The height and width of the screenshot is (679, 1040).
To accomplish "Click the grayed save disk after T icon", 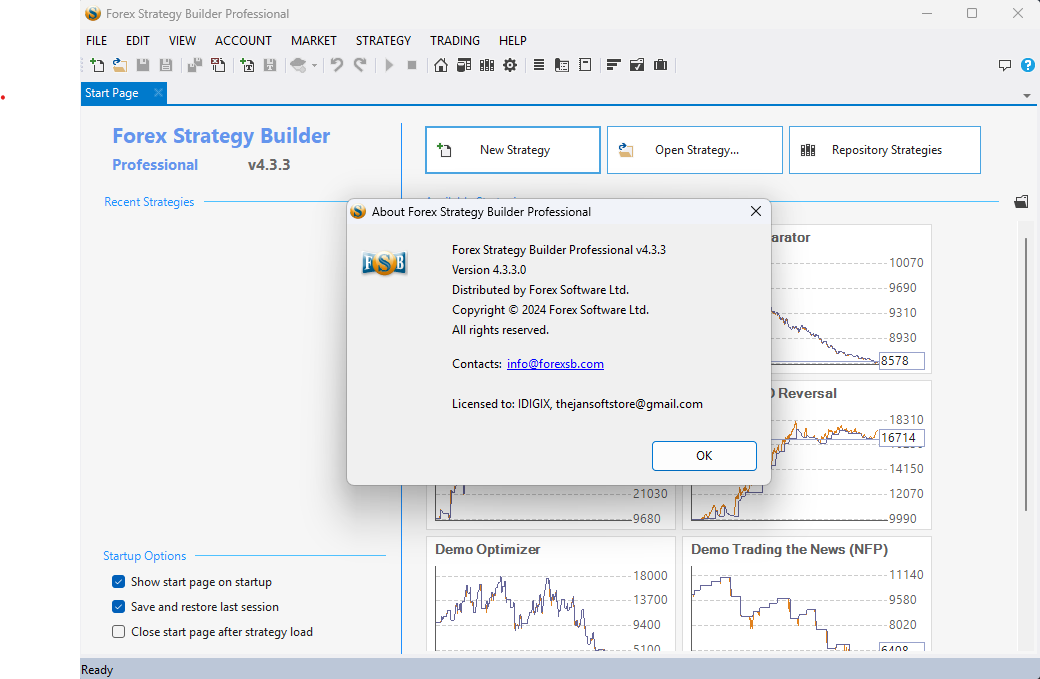I will pos(270,65).
